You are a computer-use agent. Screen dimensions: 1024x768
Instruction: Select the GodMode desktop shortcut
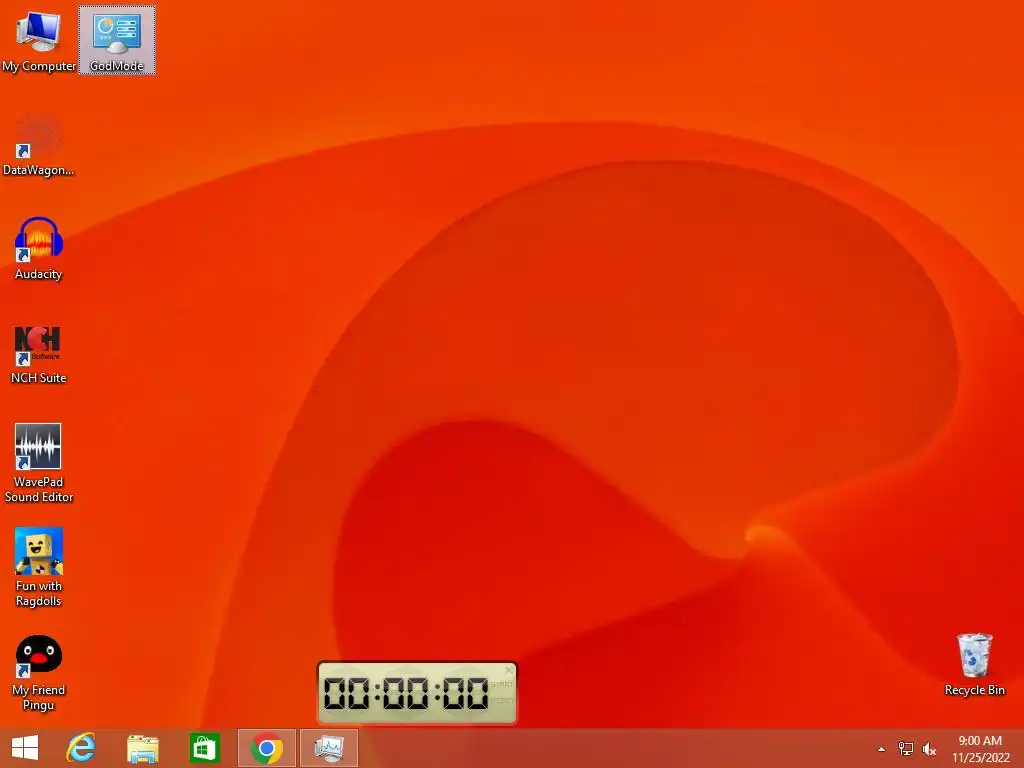click(117, 40)
